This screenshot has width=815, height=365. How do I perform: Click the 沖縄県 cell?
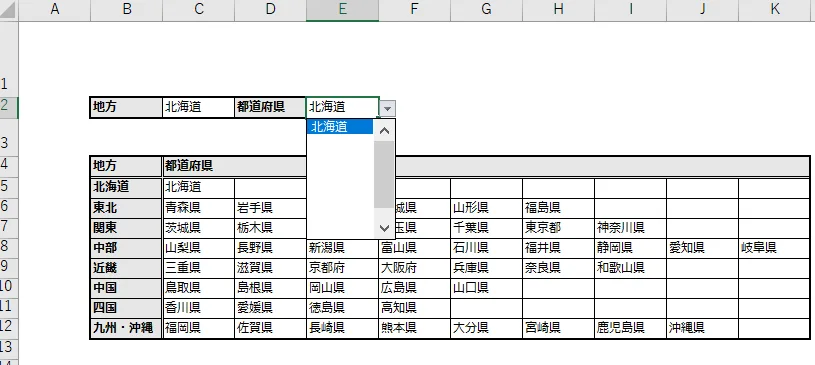tap(702, 328)
